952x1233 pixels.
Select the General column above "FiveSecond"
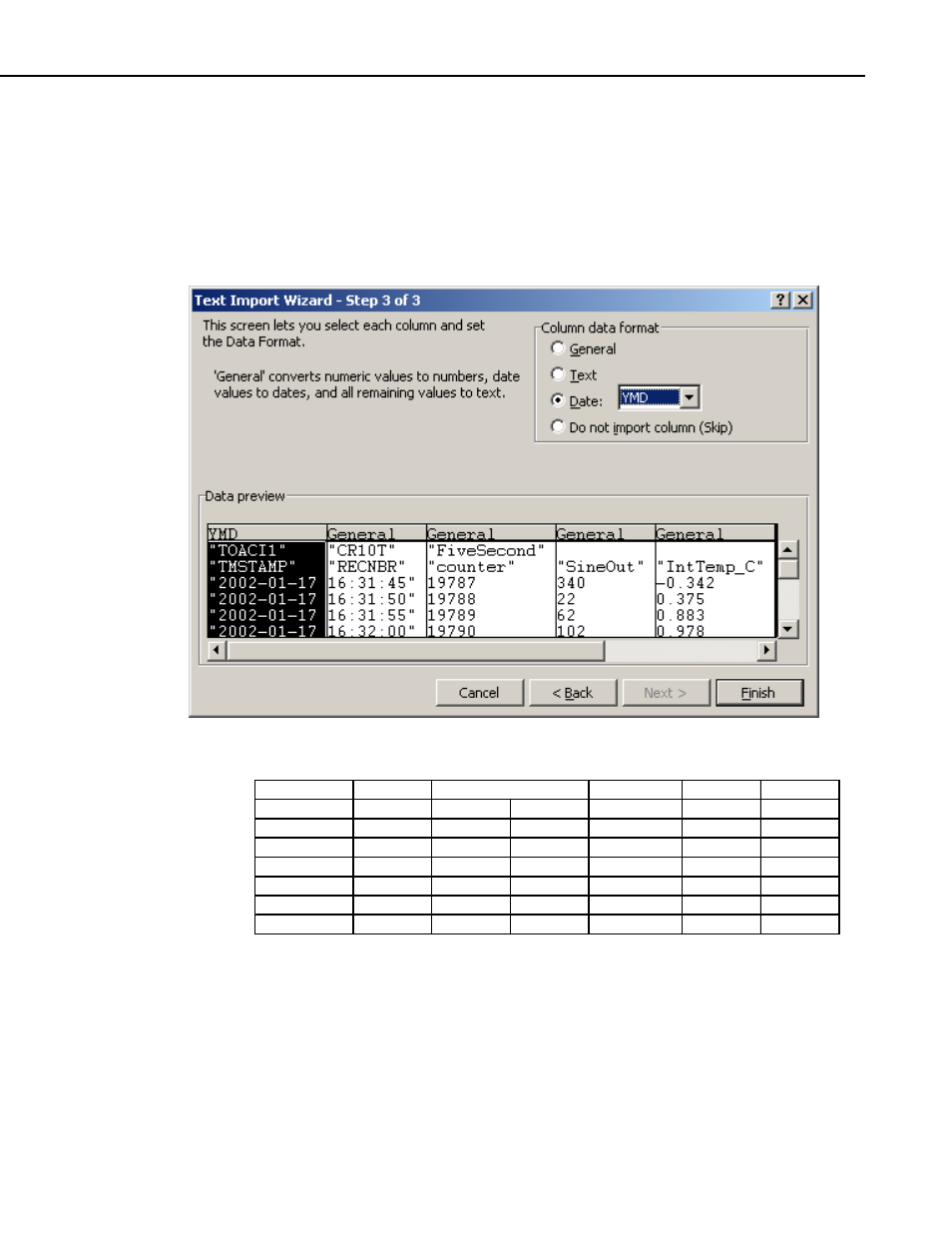click(491, 534)
